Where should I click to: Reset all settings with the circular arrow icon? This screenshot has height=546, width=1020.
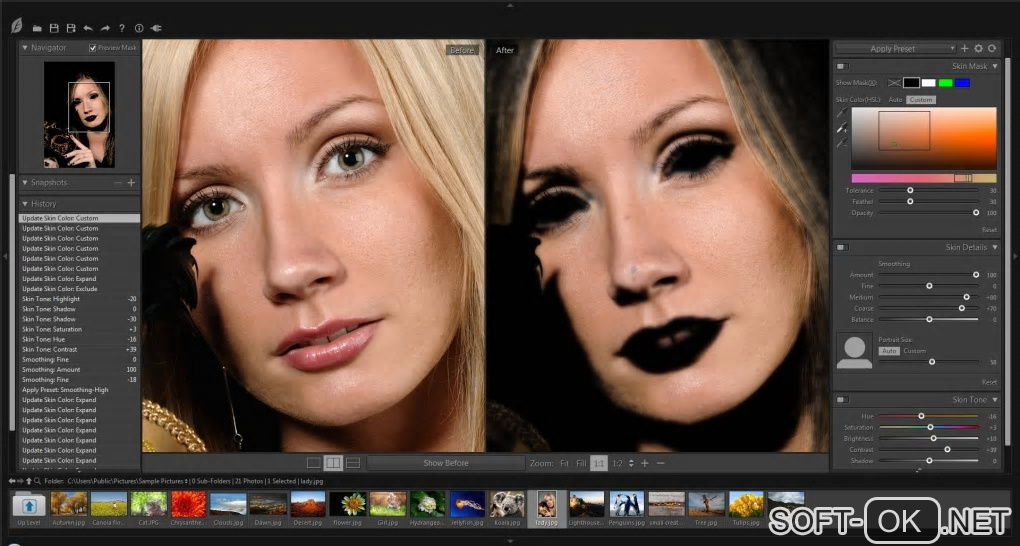992,48
